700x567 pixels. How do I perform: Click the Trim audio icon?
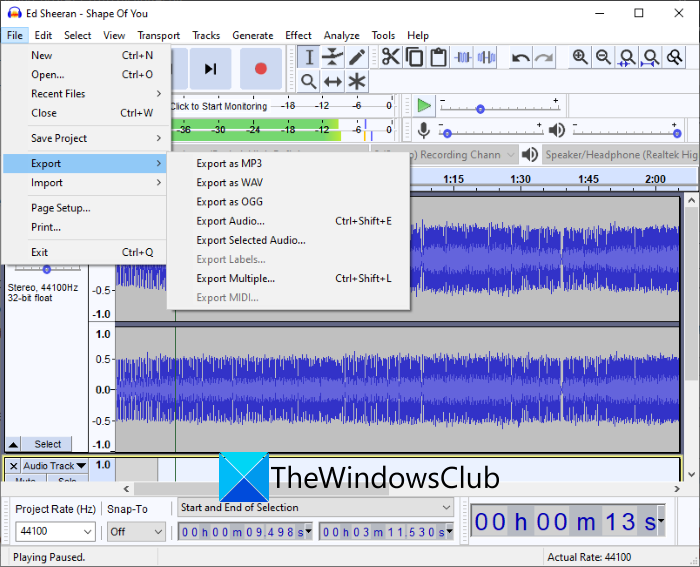point(462,57)
